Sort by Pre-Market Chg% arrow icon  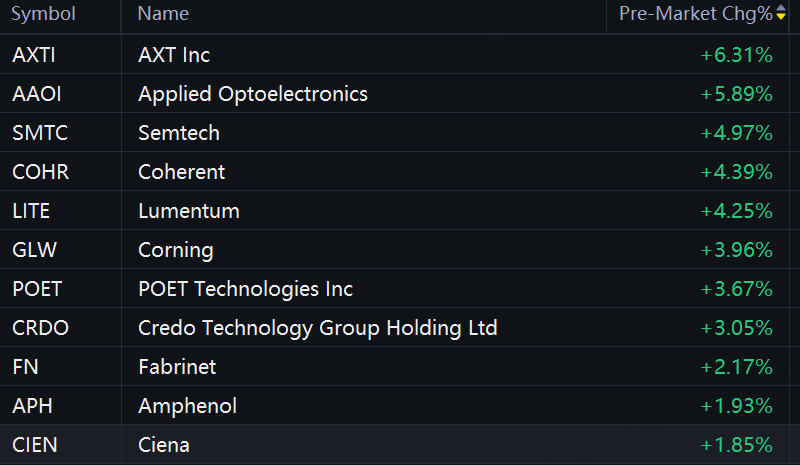(x=781, y=13)
